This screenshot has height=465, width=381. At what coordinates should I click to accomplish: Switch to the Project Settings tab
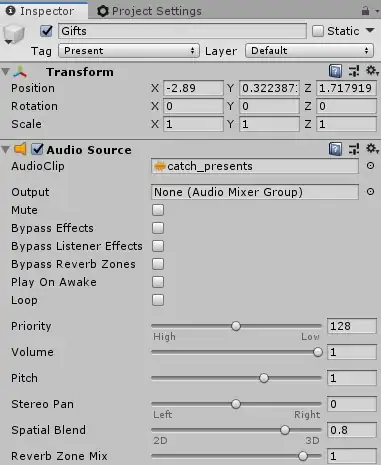click(149, 11)
